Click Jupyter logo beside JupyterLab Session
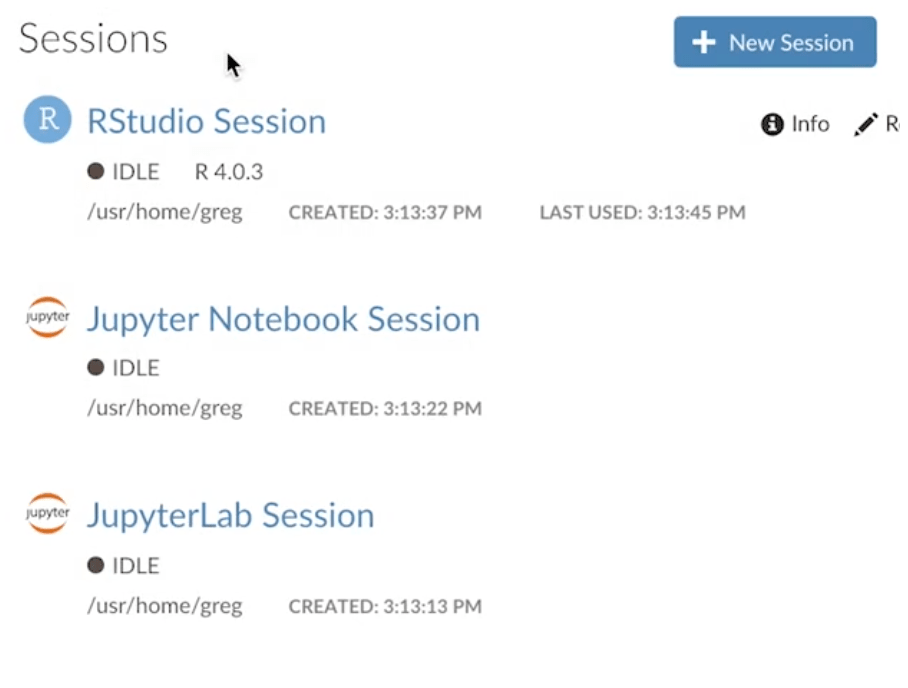Viewport: 908px width, 688px height. (x=47, y=513)
